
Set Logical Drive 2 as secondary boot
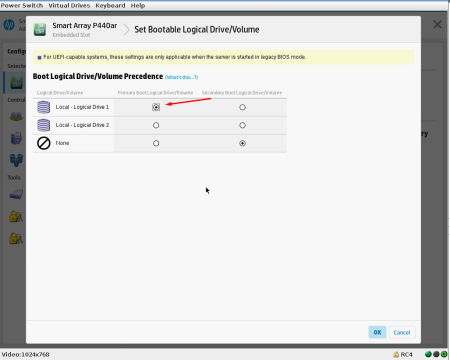(242, 125)
